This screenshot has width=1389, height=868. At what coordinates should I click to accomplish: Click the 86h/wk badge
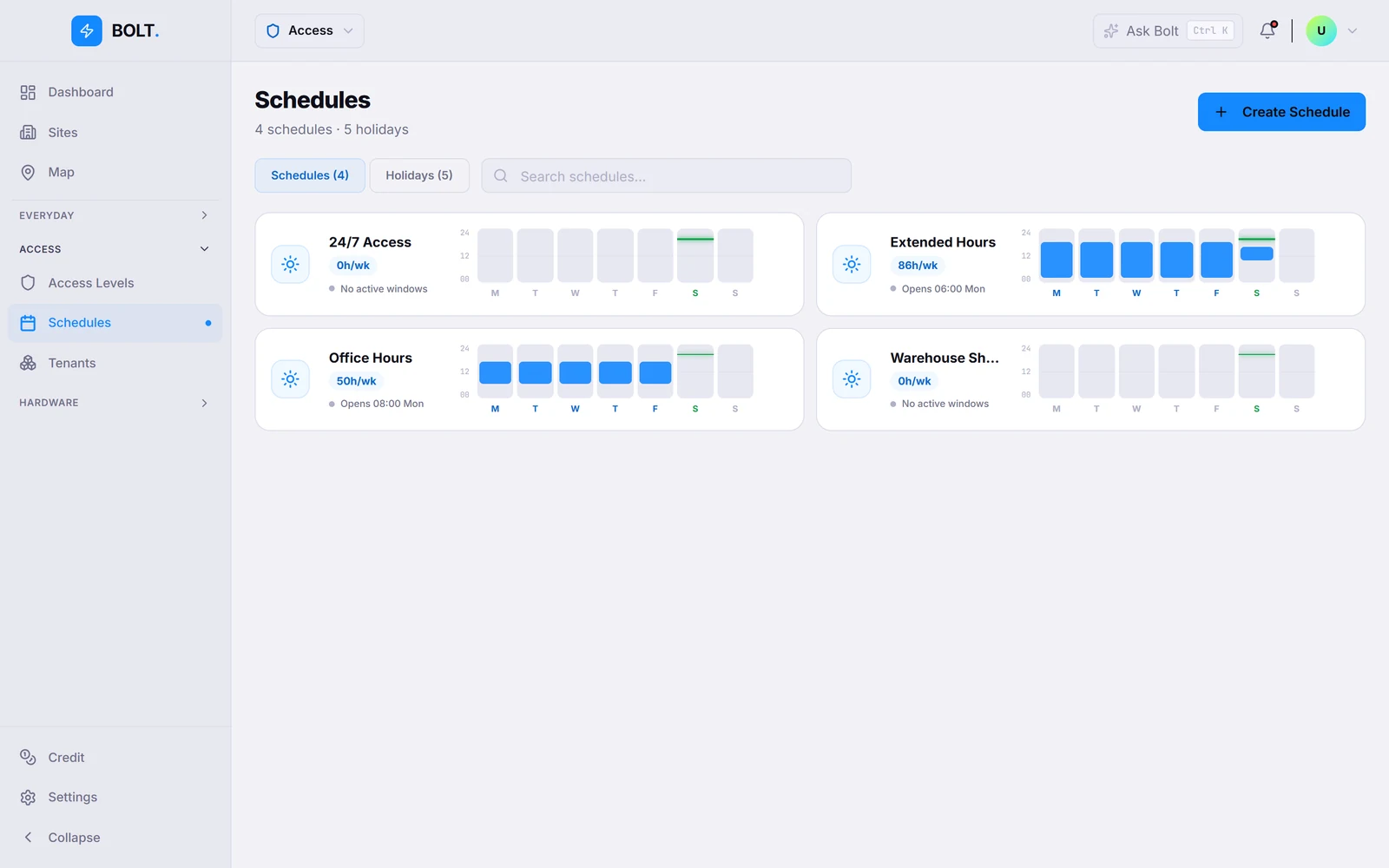[x=918, y=266]
